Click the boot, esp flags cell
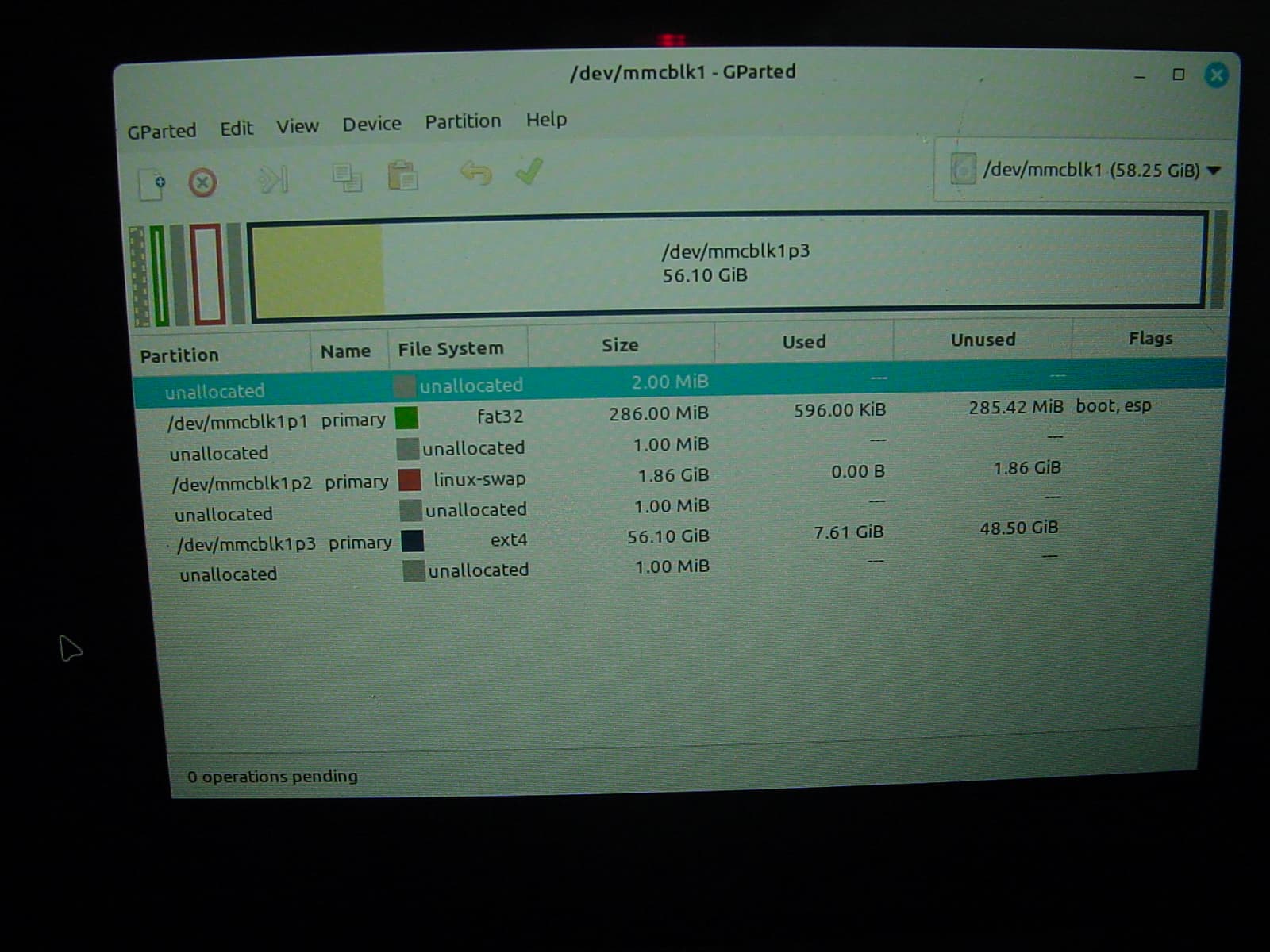 1113,405
